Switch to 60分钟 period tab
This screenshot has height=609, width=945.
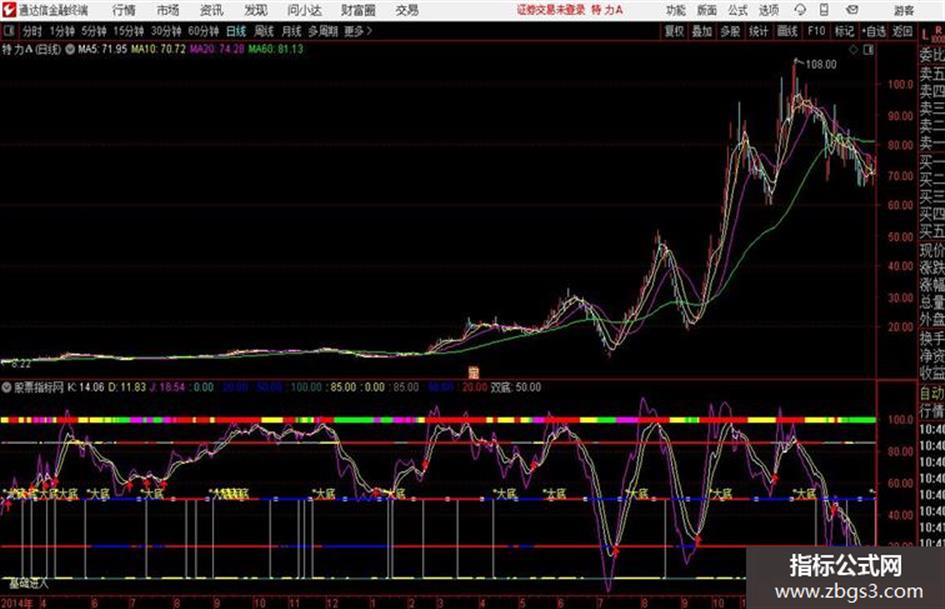click(204, 31)
